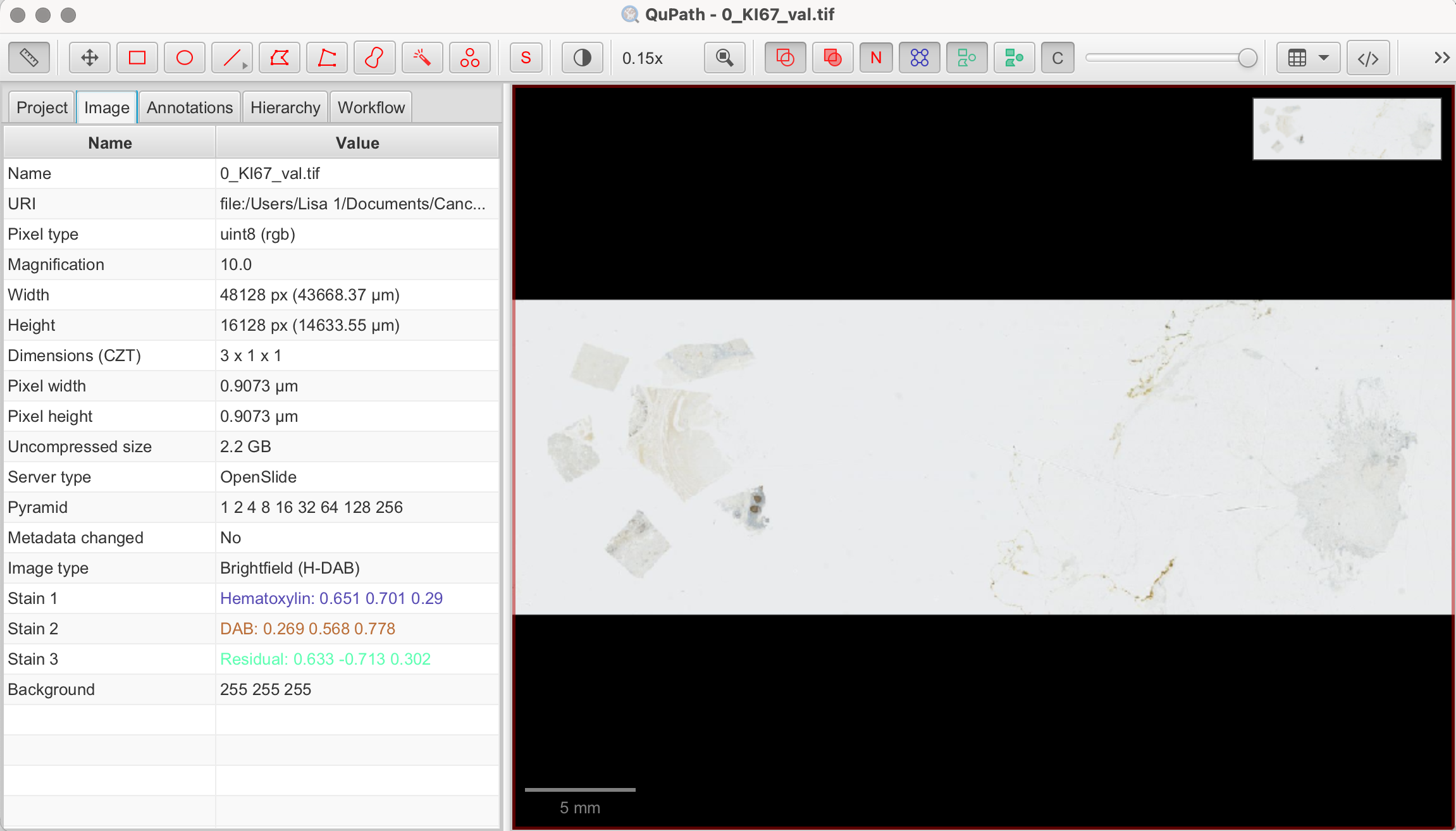Viewport: 1456px width, 831px height.
Task: Switch to the Annotations tab
Action: 189,108
